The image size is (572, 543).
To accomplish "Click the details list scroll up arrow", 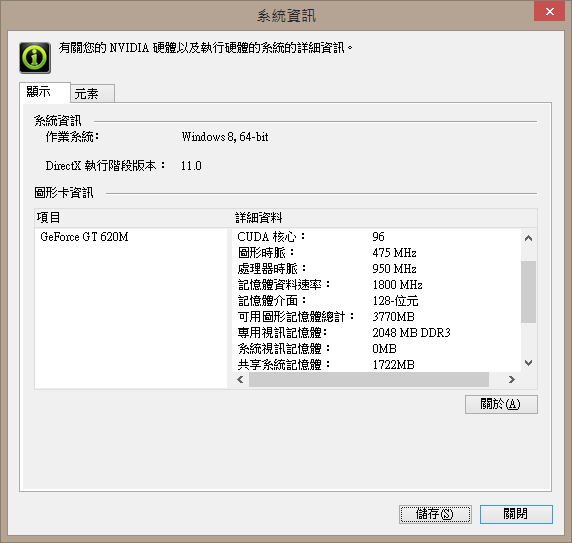I will tap(528, 238).
